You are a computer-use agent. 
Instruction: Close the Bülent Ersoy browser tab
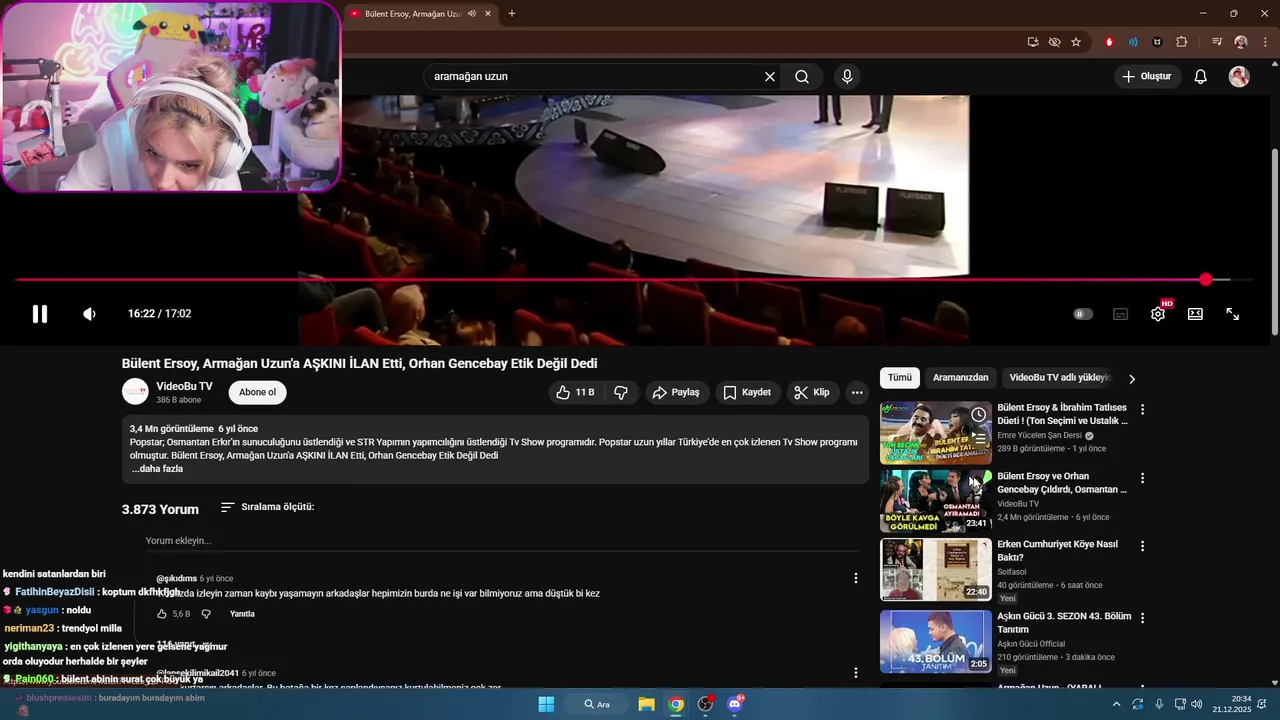point(487,14)
